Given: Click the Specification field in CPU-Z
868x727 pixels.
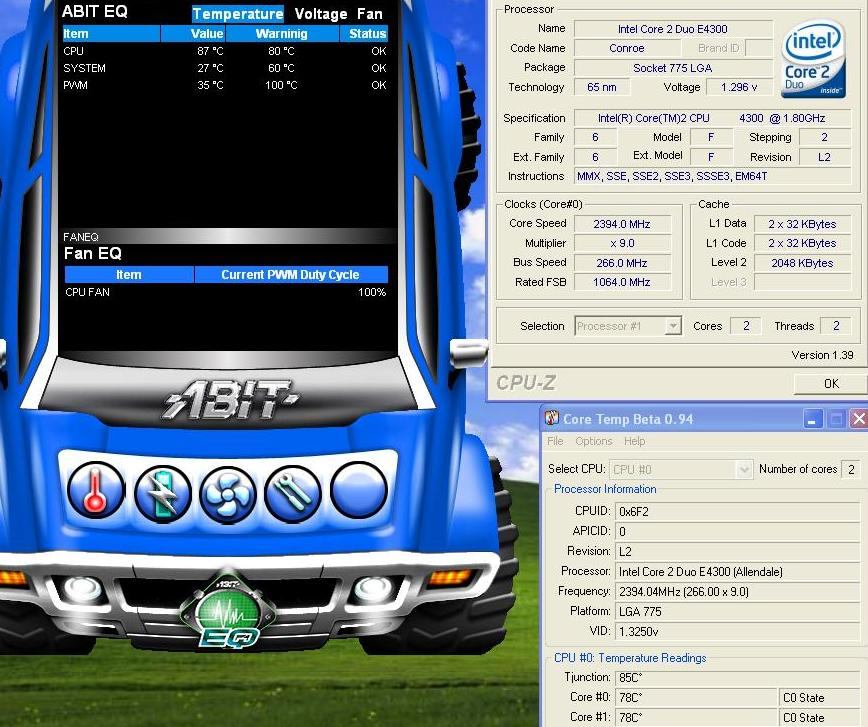Looking at the screenshot, I should [x=712, y=118].
